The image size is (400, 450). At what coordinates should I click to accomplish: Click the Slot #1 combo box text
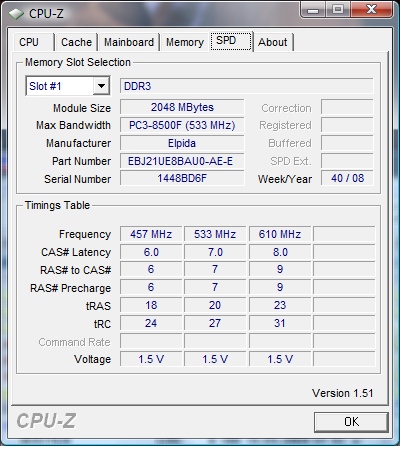pos(45,86)
